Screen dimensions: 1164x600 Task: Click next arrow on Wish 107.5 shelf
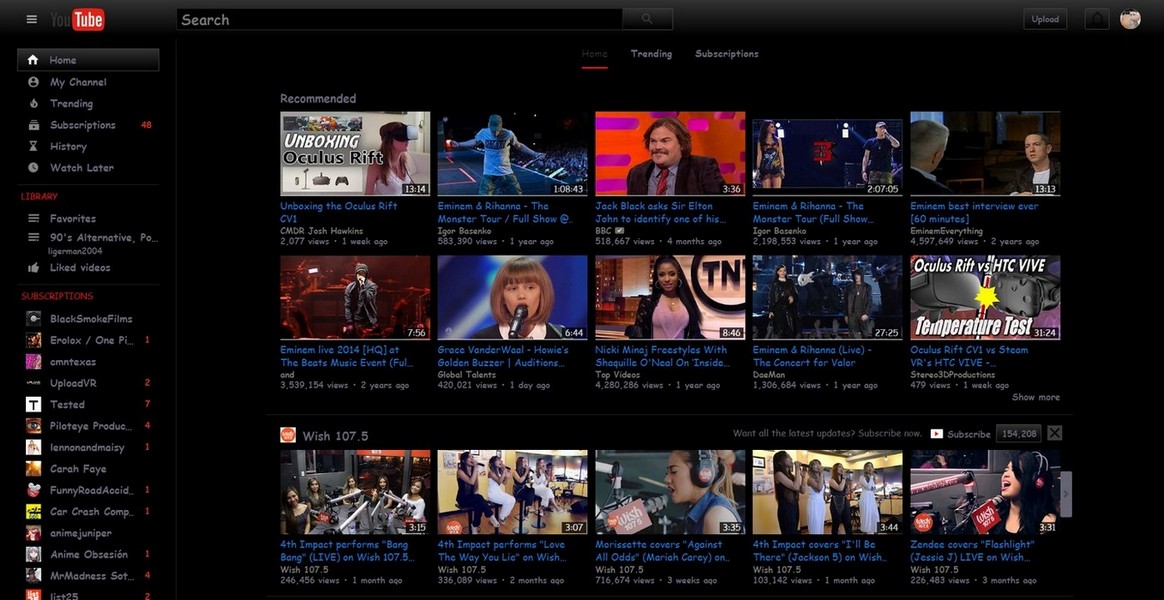pyautogui.click(x=1066, y=494)
